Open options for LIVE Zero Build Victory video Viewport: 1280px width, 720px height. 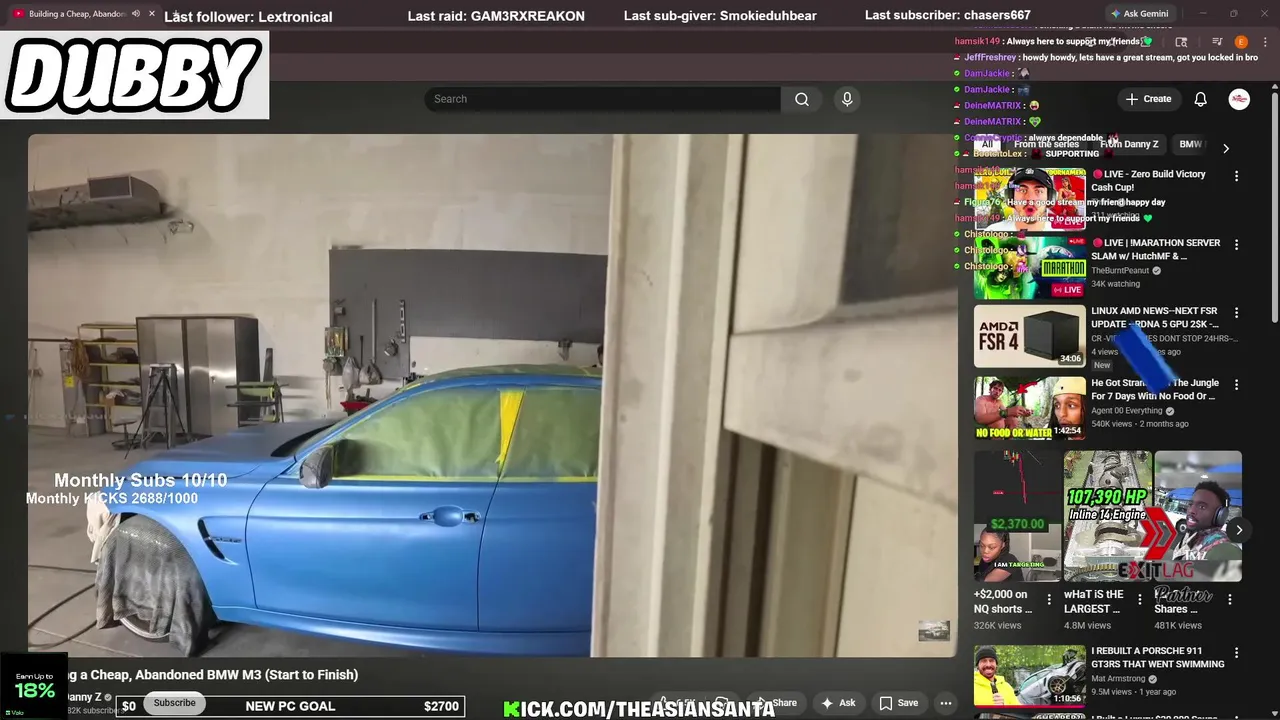(1236, 176)
